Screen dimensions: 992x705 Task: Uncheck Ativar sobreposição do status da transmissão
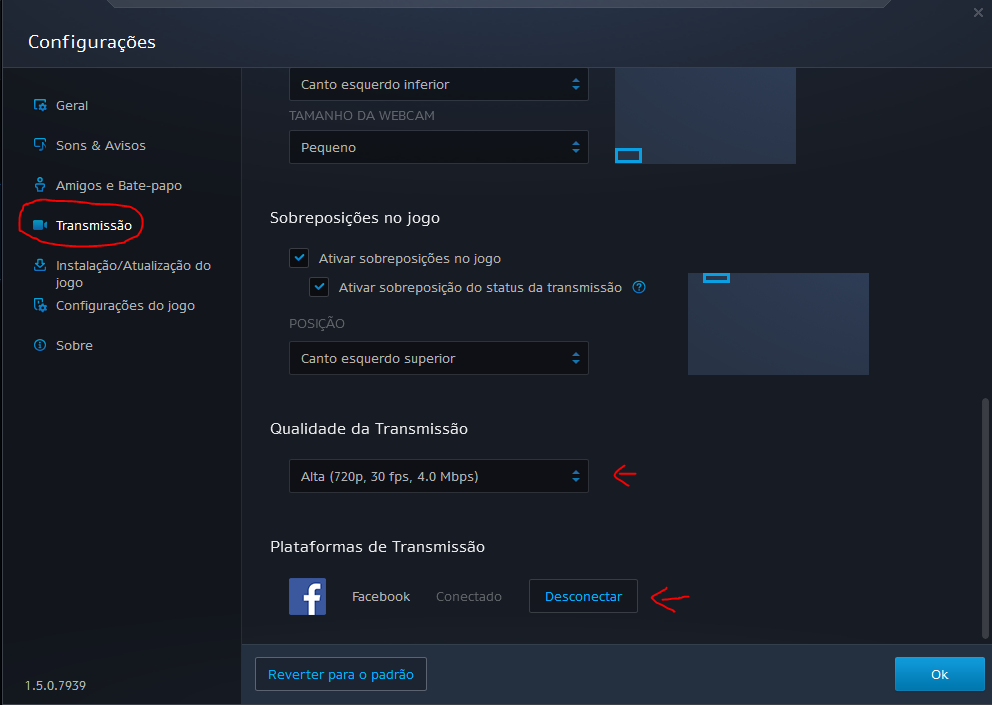pyautogui.click(x=319, y=287)
